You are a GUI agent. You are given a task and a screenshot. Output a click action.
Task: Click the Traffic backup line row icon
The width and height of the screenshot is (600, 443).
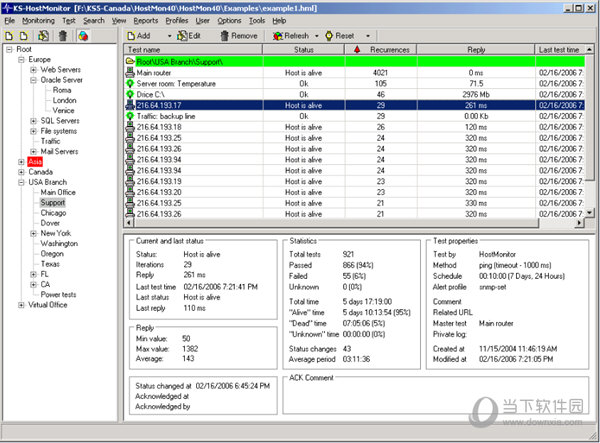[x=130, y=116]
